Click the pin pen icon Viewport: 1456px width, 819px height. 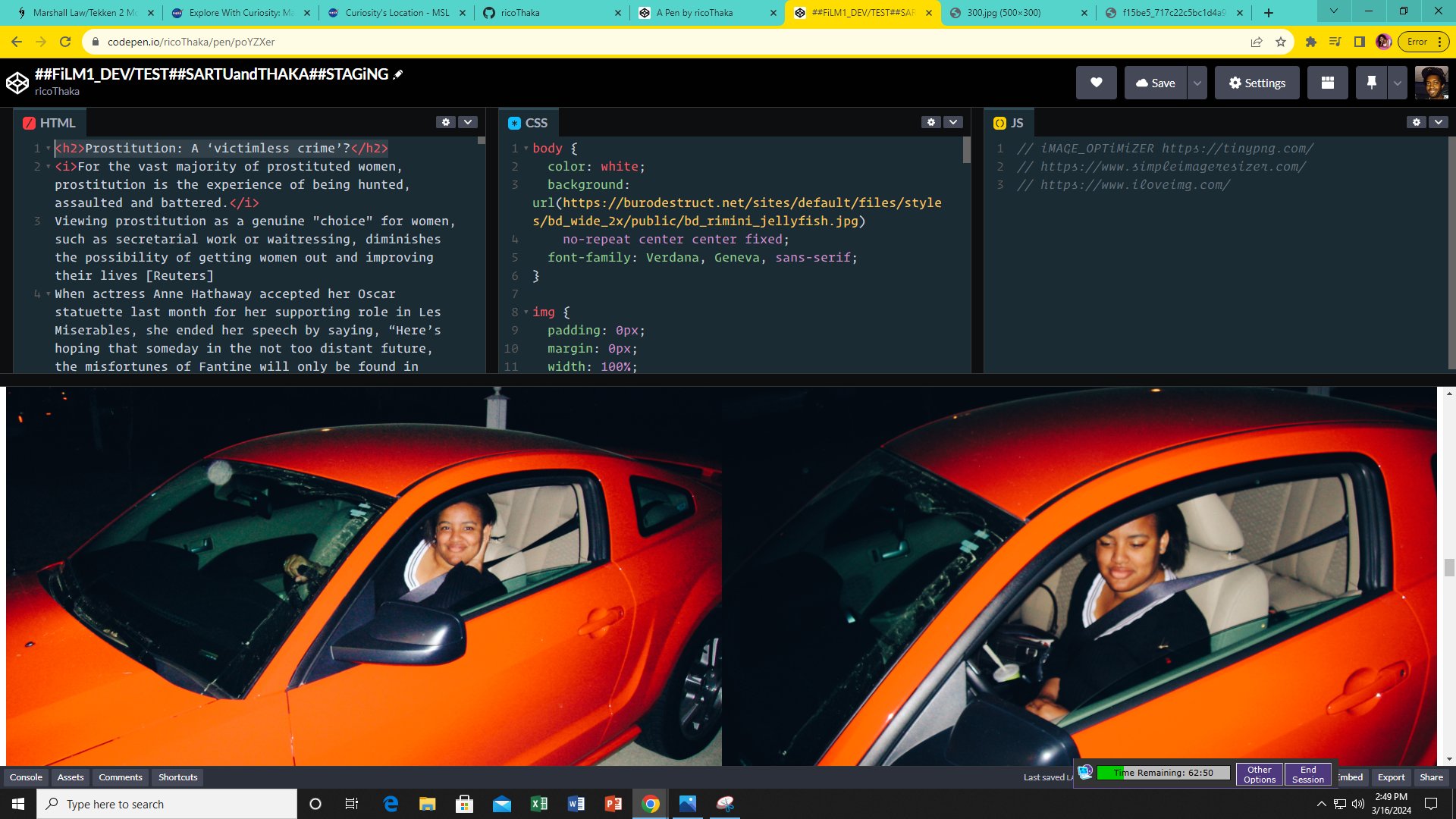1371,83
